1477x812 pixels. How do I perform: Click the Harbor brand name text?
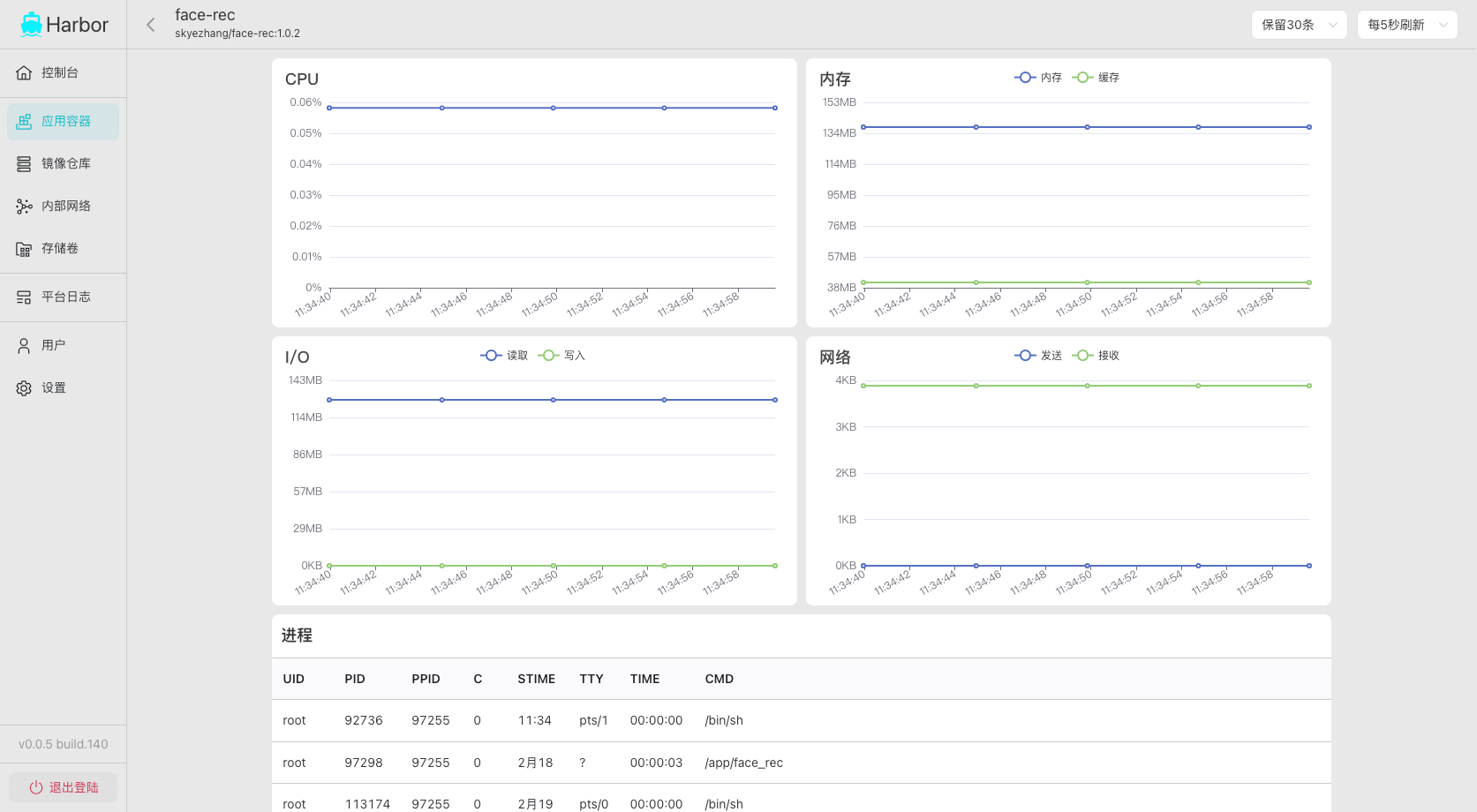(78, 25)
